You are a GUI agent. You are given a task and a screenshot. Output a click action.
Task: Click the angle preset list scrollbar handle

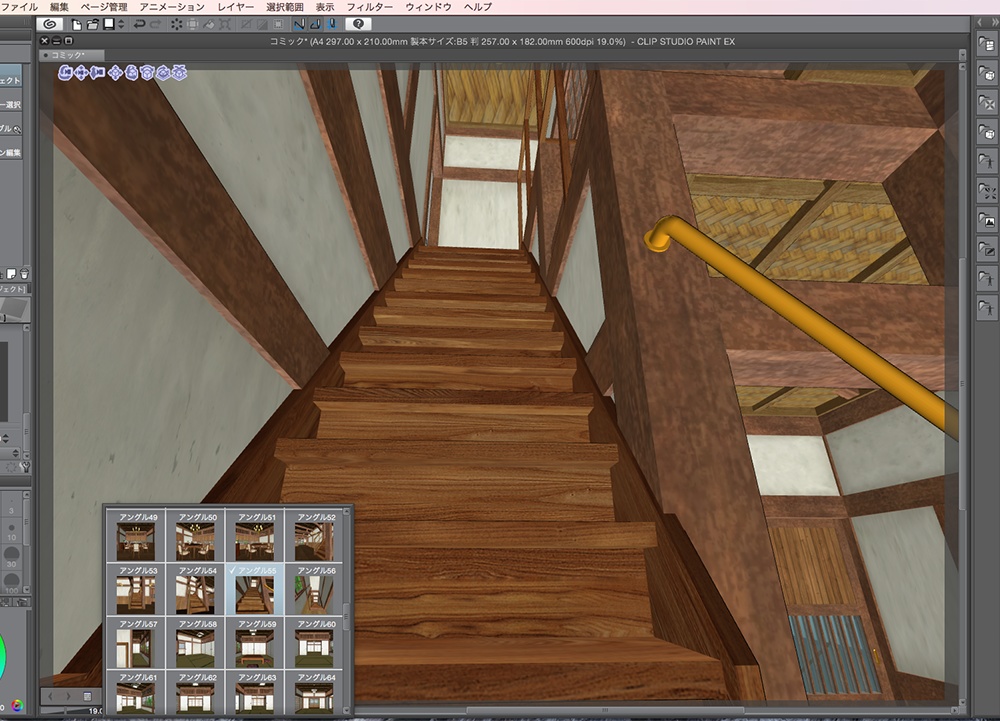(347, 616)
